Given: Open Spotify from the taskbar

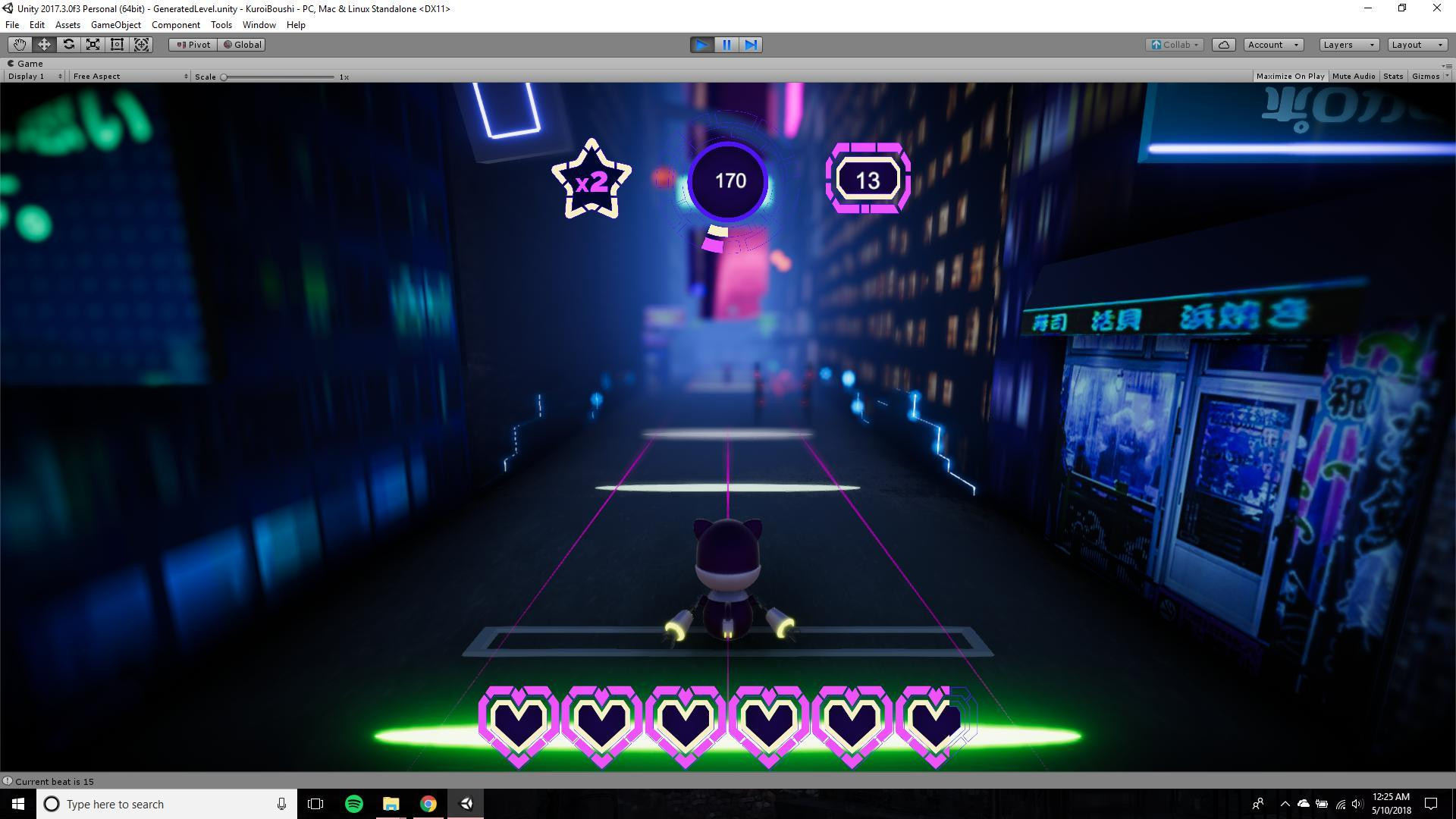Looking at the screenshot, I should pyautogui.click(x=353, y=804).
